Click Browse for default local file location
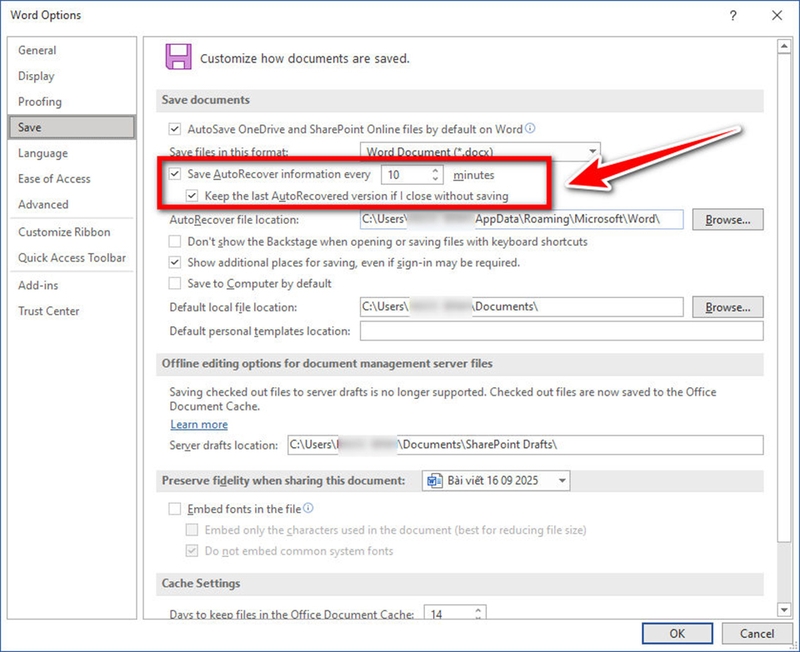Image resolution: width=800 pixels, height=652 pixels. point(728,307)
